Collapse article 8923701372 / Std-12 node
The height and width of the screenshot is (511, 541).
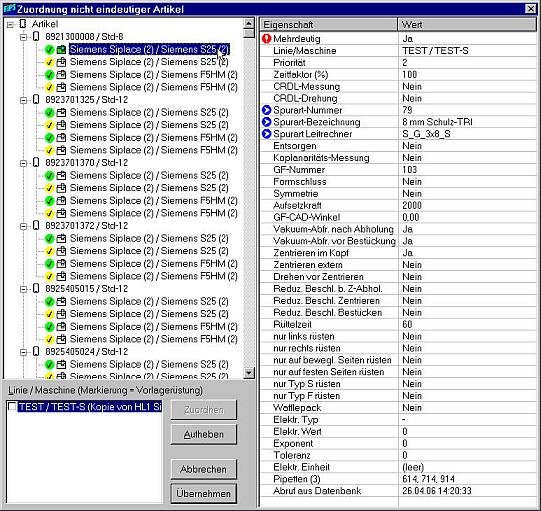tap(23, 226)
